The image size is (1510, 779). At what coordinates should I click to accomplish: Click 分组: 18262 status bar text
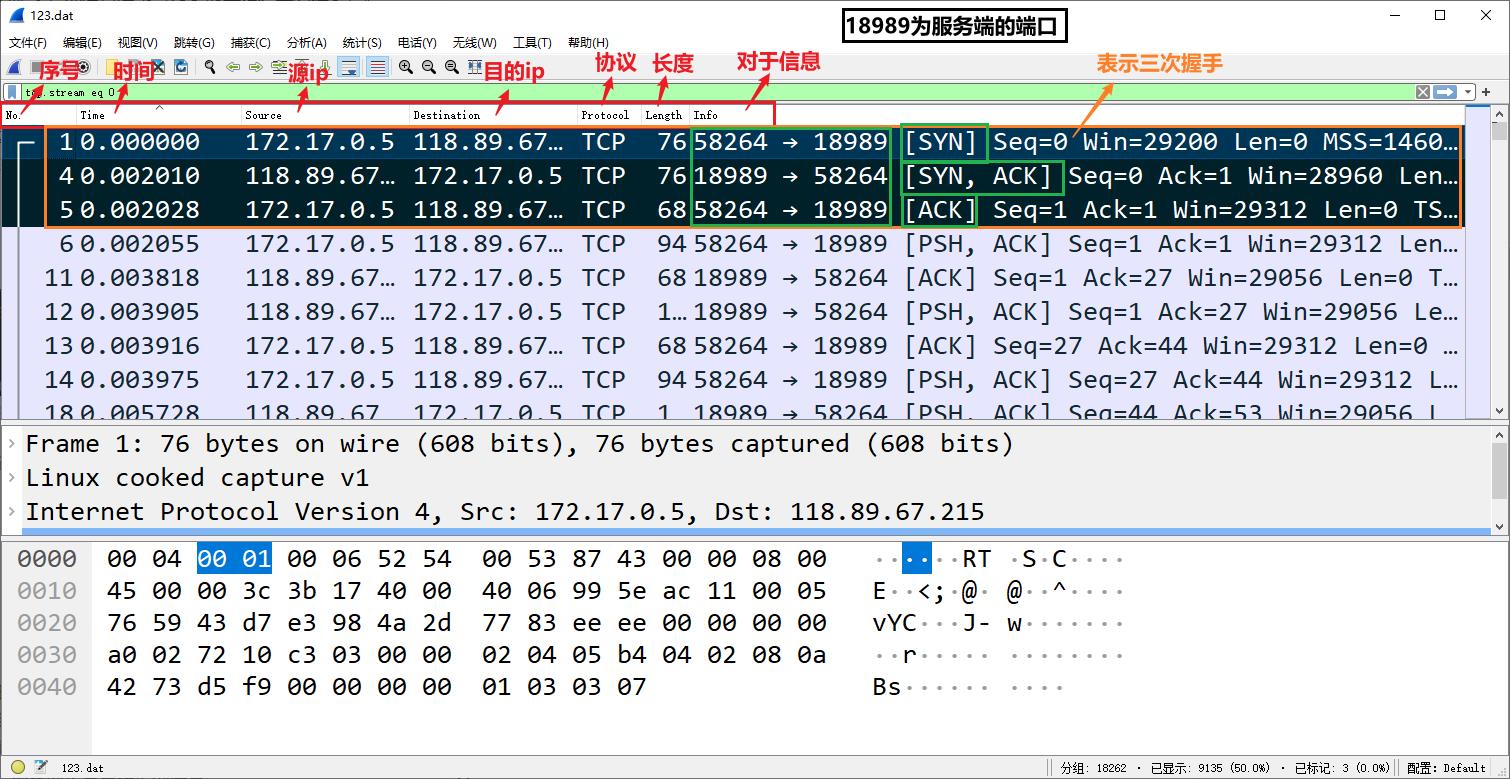[1093, 768]
